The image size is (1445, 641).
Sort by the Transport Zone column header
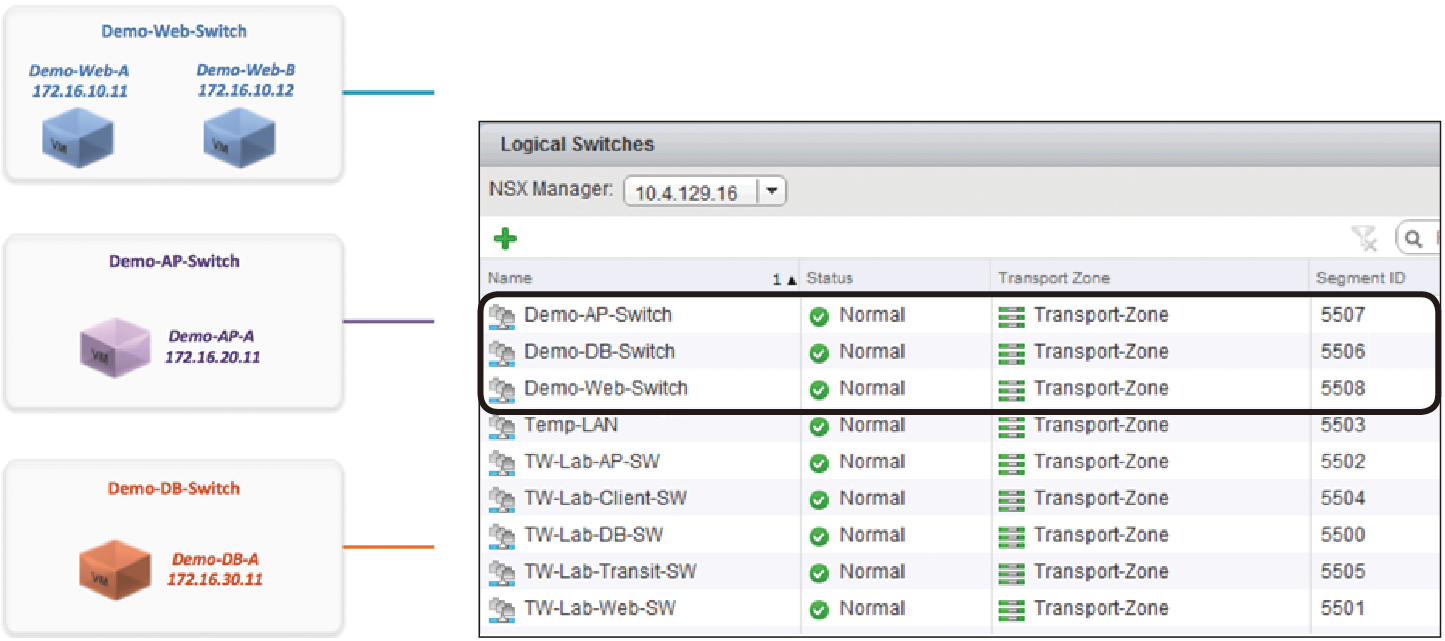click(x=1150, y=278)
